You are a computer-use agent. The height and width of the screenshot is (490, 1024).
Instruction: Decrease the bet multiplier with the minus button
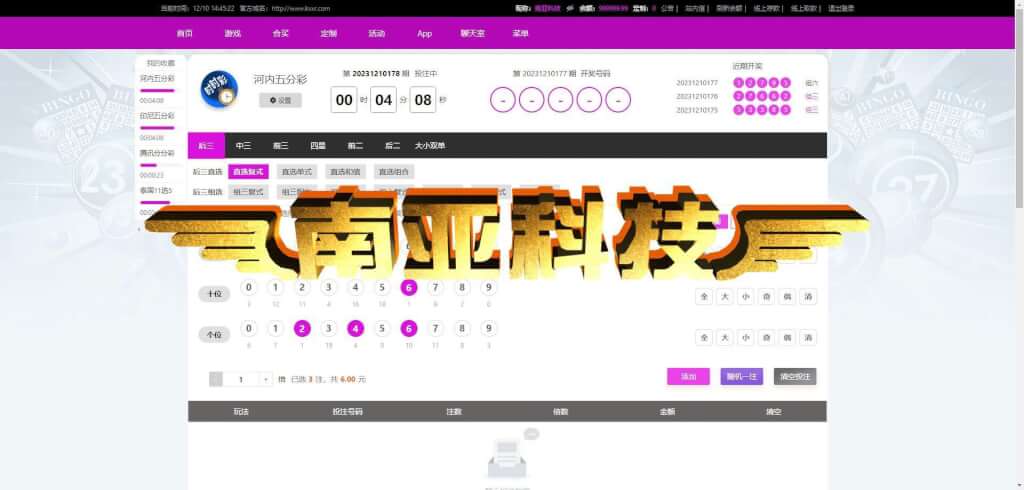(216, 379)
